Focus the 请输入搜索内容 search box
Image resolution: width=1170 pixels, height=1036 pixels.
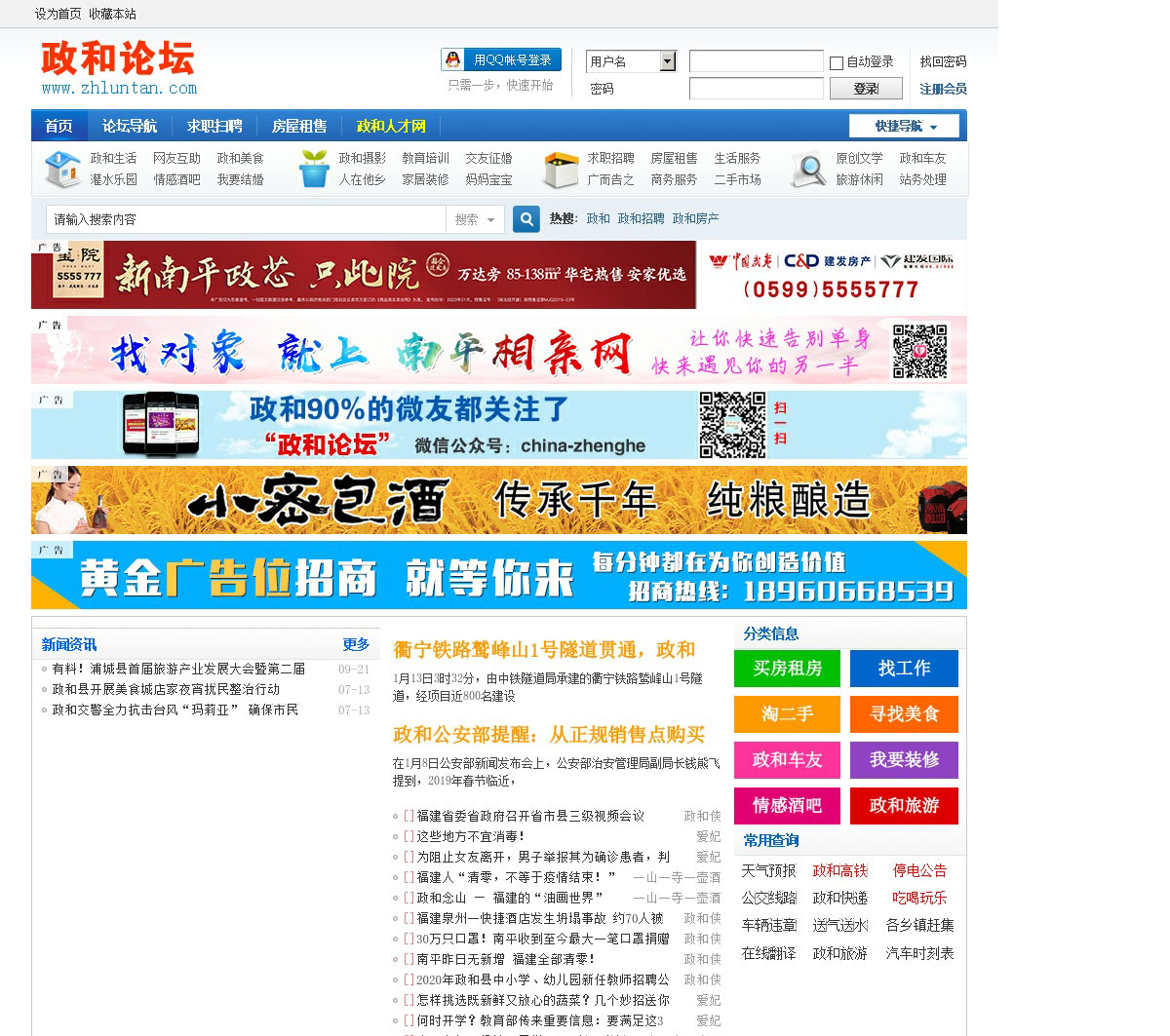pyautogui.click(x=246, y=219)
